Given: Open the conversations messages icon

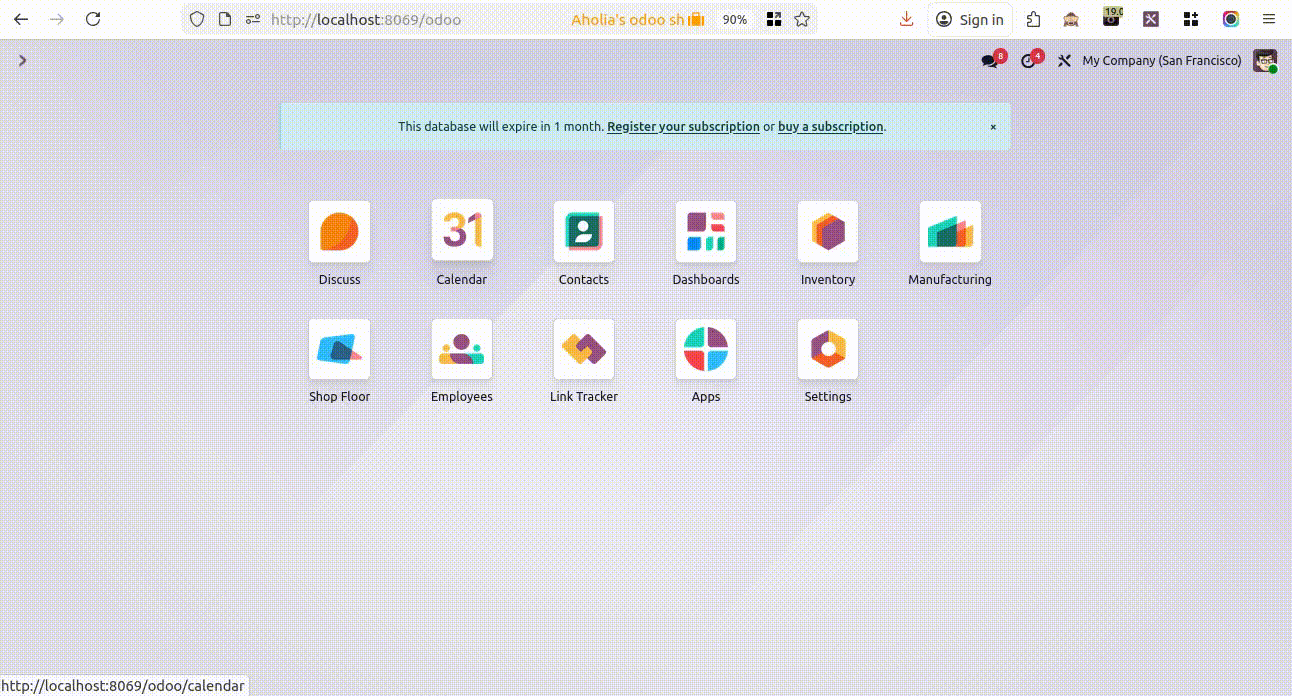Looking at the screenshot, I should pyautogui.click(x=990, y=61).
